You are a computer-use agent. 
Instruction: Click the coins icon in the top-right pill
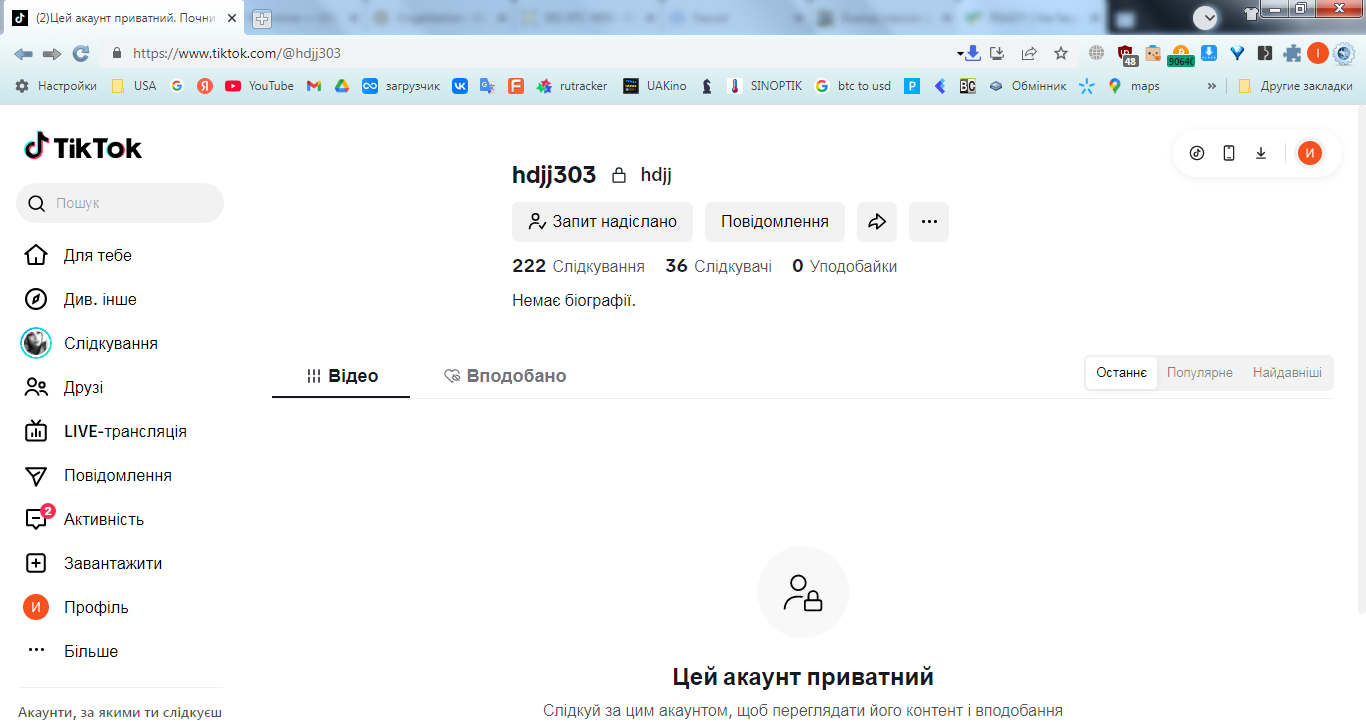click(x=1197, y=153)
